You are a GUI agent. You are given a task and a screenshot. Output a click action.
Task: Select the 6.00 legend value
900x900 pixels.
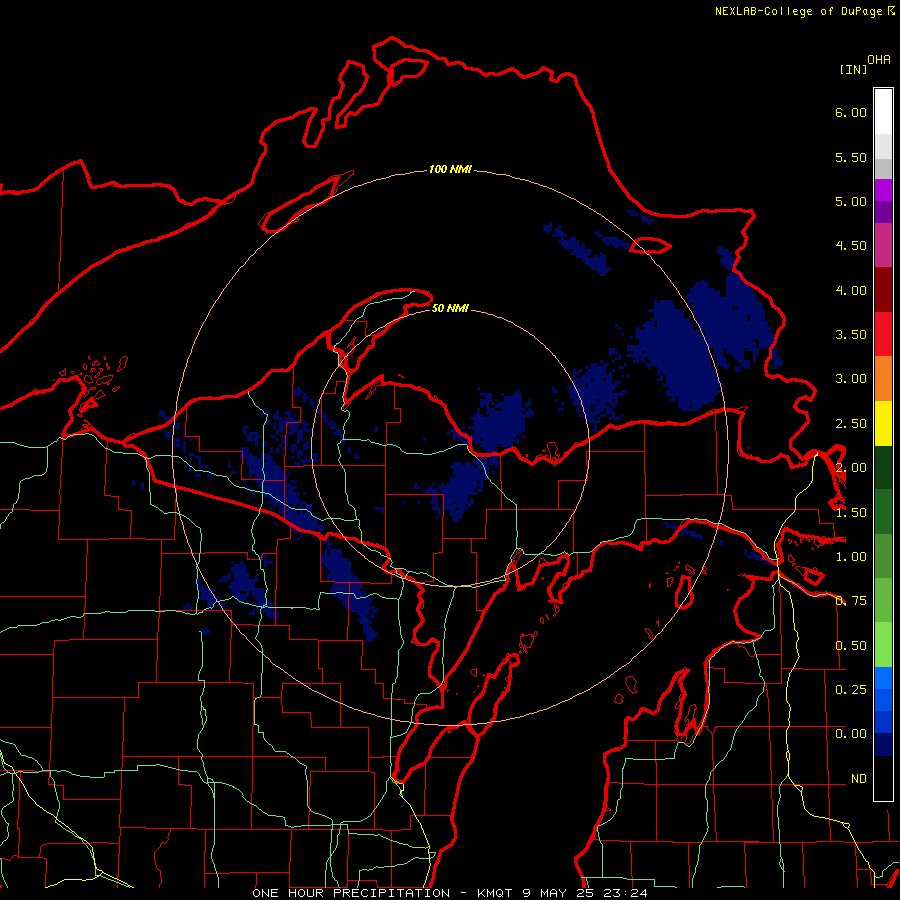pyautogui.click(x=851, y=112)
